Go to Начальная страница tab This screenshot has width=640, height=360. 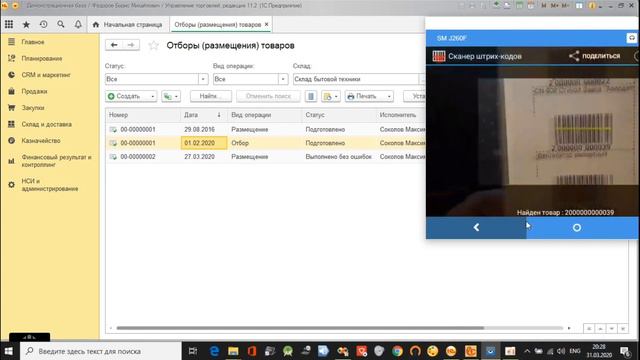pyautogui.click(x=128, y=24)
